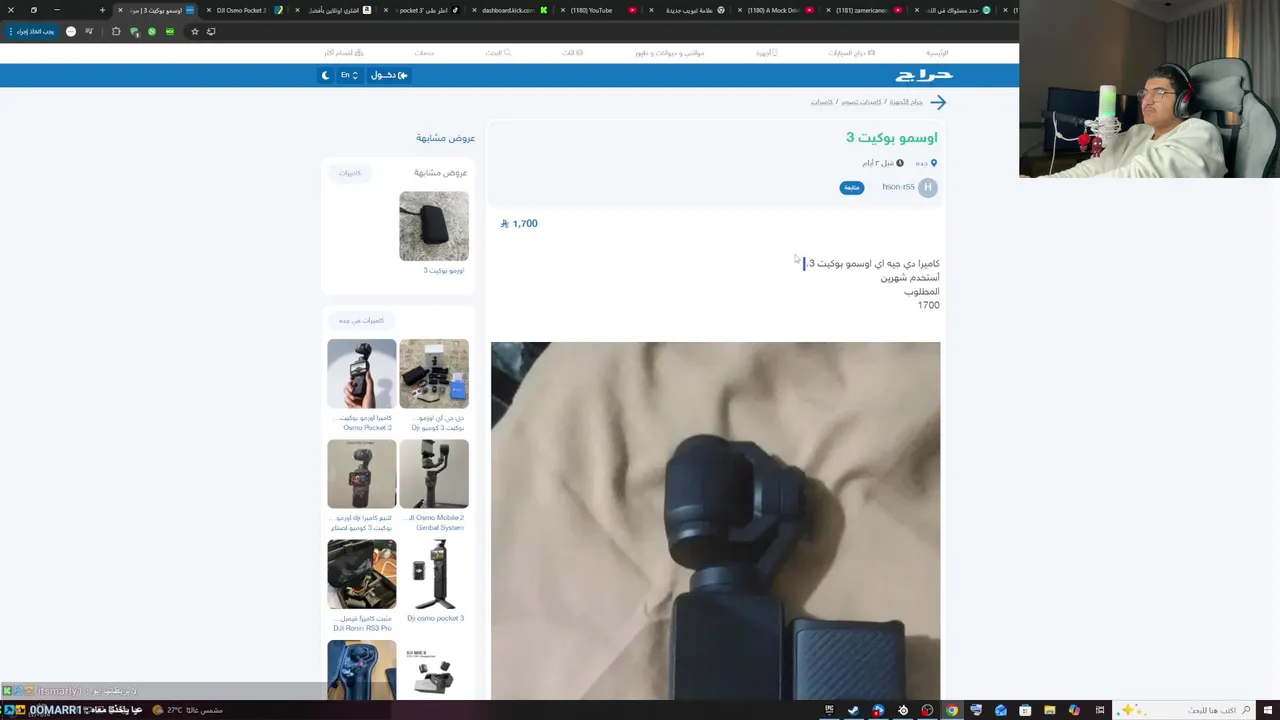Open حراج السيارات navigation item
The height and width of the screenshot is (720, 1280).
(x=852, y=53)
